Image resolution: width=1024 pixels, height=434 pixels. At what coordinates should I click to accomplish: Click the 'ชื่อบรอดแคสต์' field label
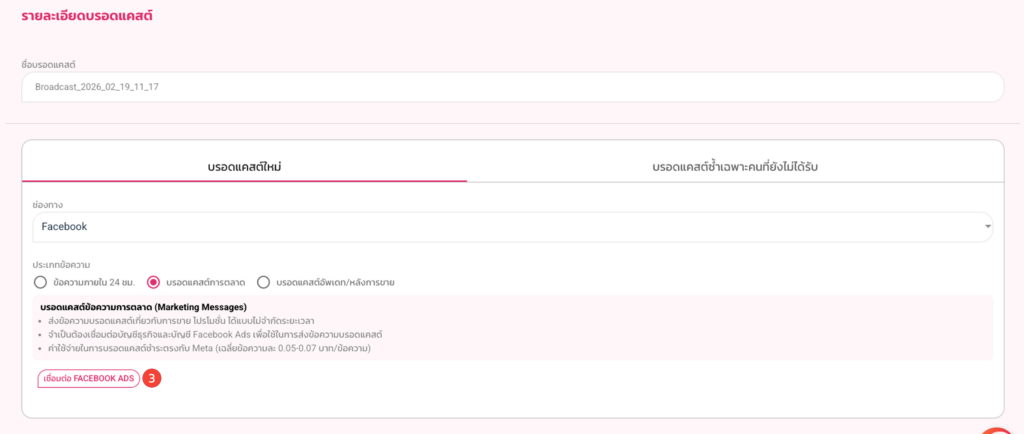pyautogui.click(x=49, y=65)
